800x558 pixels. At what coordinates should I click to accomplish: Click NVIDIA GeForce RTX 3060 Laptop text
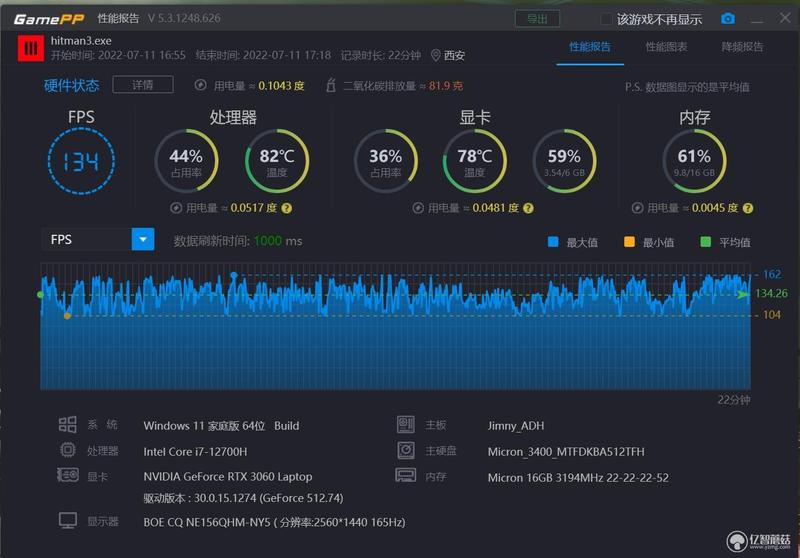[x=228, y=476]
